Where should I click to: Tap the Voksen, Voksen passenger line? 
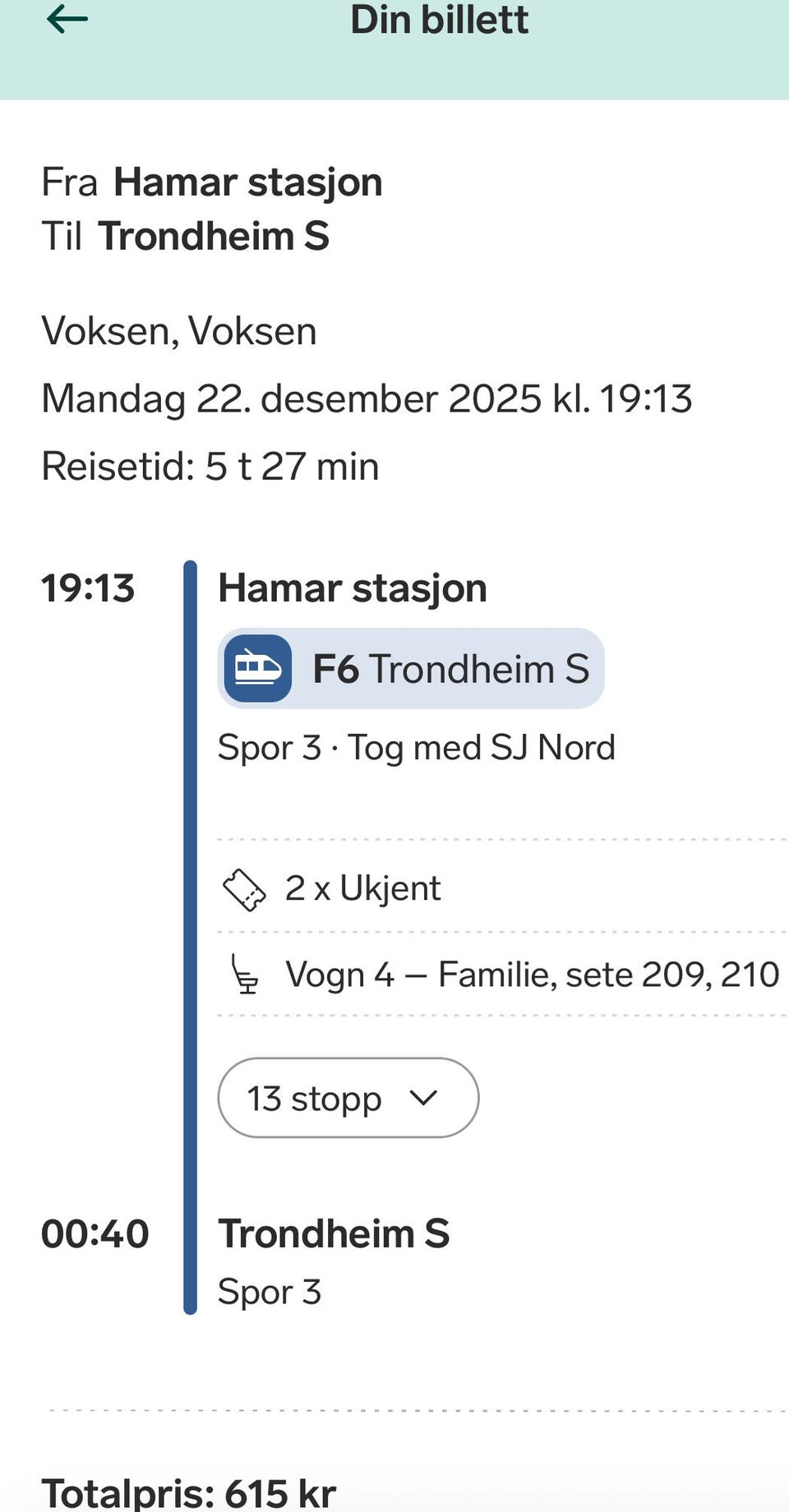[x=179, y=331]
